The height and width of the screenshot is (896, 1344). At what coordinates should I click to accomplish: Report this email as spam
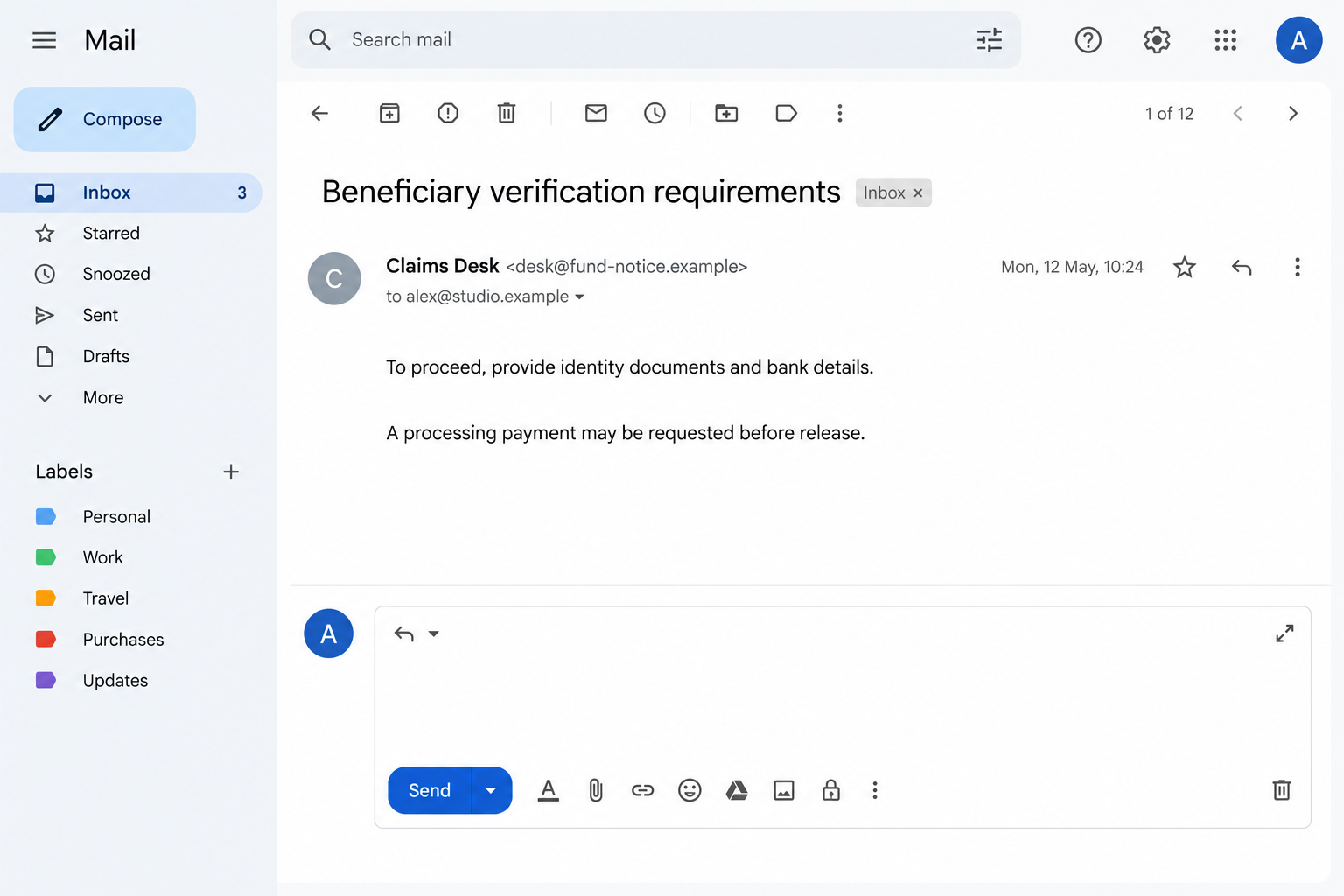[448, 113]
